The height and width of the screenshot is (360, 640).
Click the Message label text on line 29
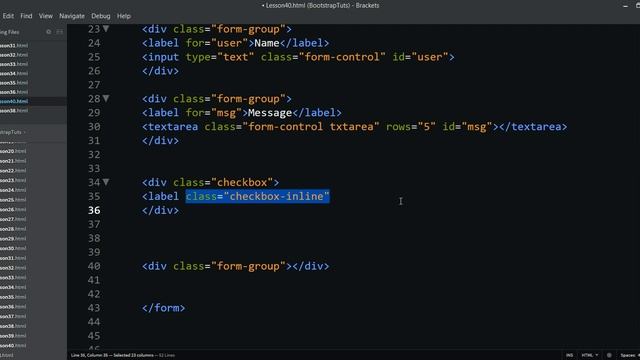(x=270, y=113)
